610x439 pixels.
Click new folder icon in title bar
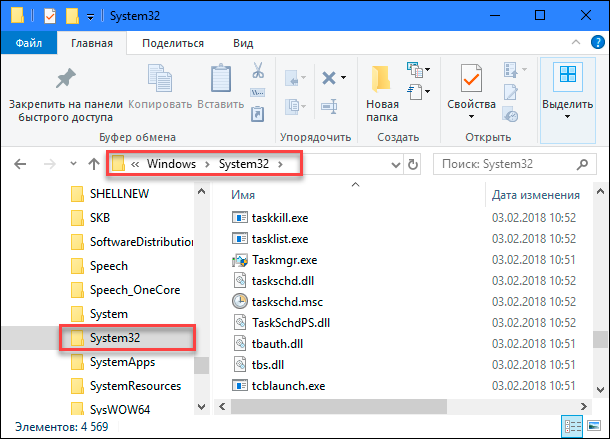click(x=72, y=16)
